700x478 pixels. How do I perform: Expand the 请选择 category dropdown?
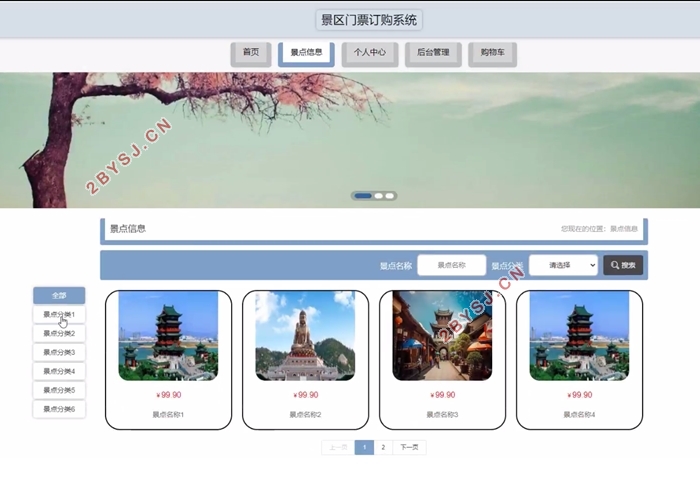click(563, 265)
